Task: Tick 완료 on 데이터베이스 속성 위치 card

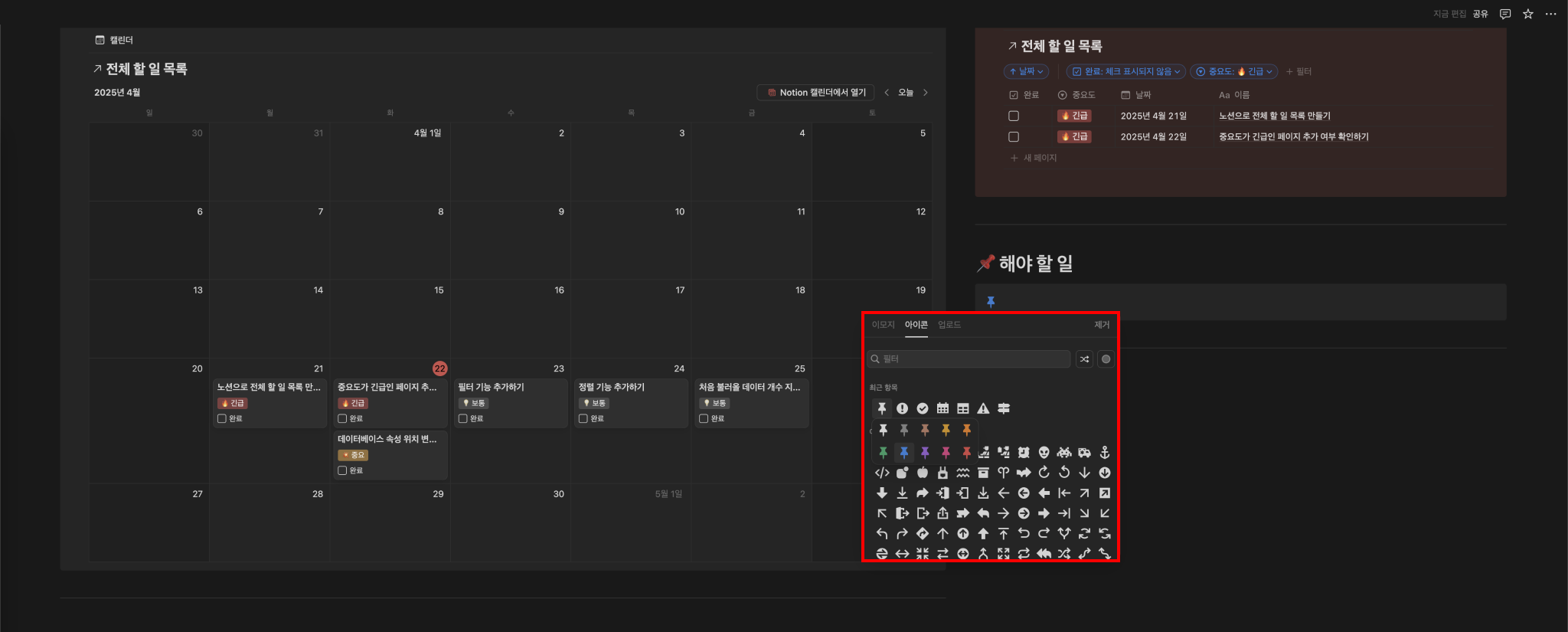Action: click(342, 470)
